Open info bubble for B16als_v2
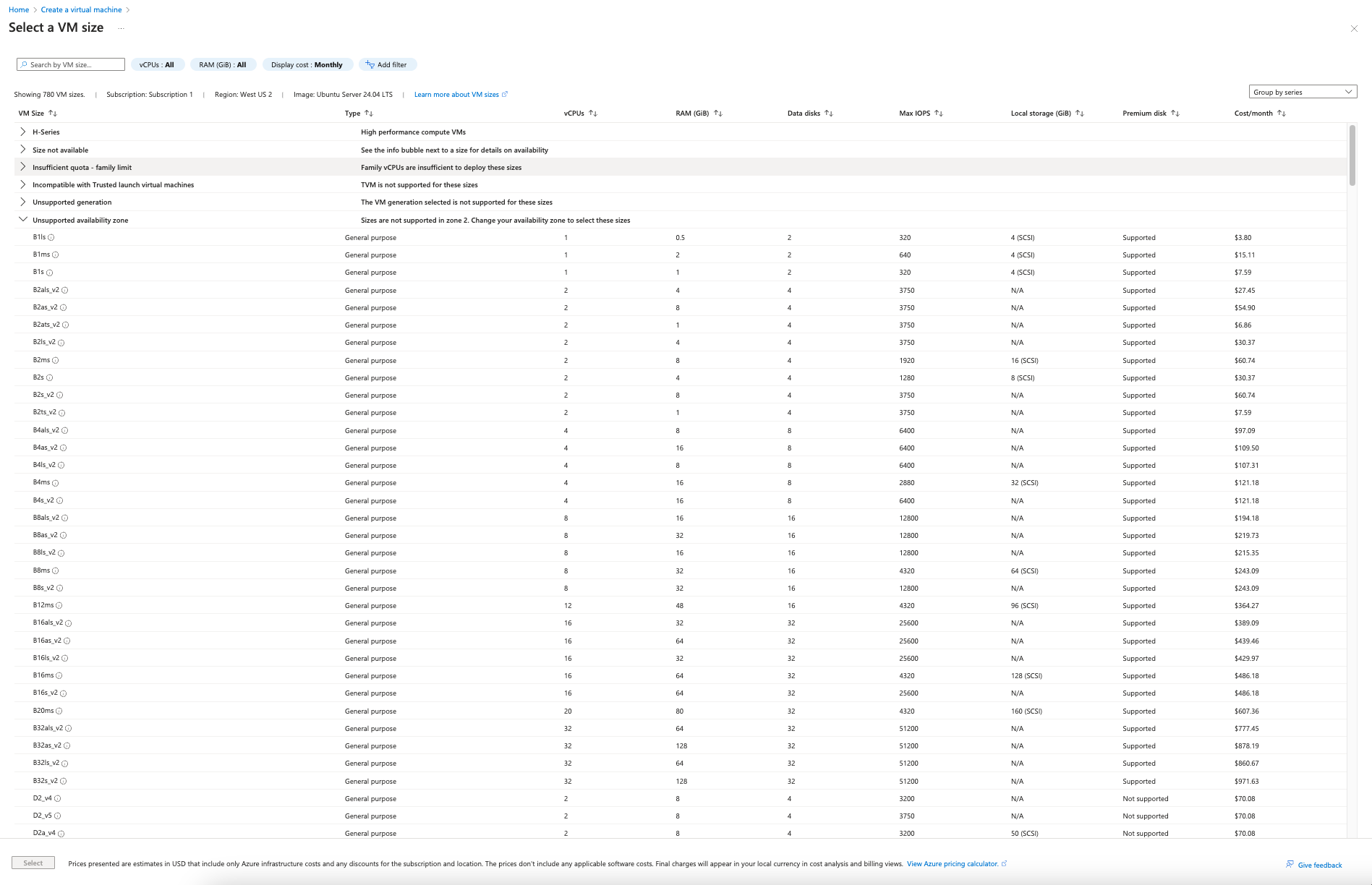Viewport: 1372px width, 885px height. [69, 623]
